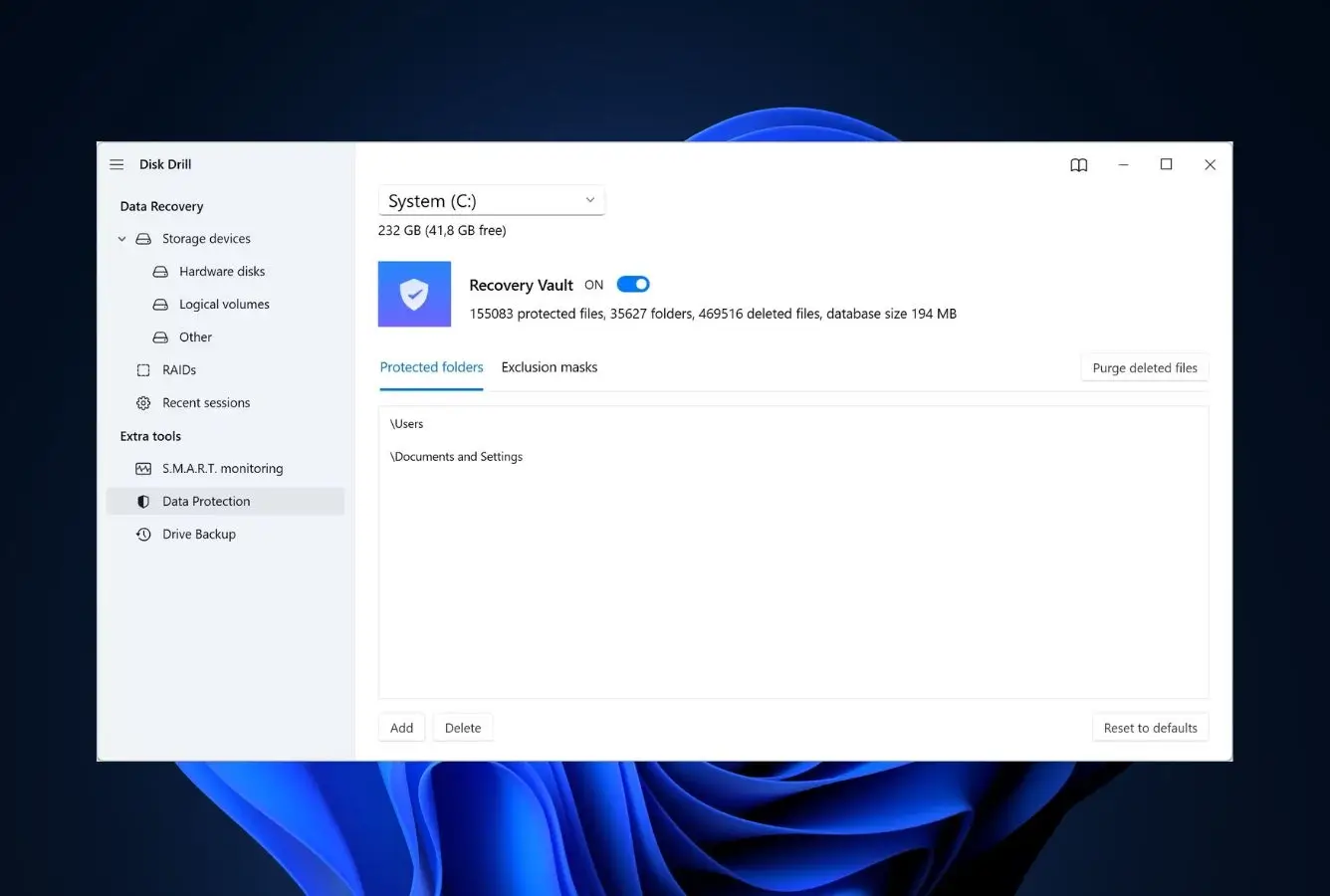This screenshot has width=1330, height=896.
Task: Click the Add button
Action: pos(402,728)
